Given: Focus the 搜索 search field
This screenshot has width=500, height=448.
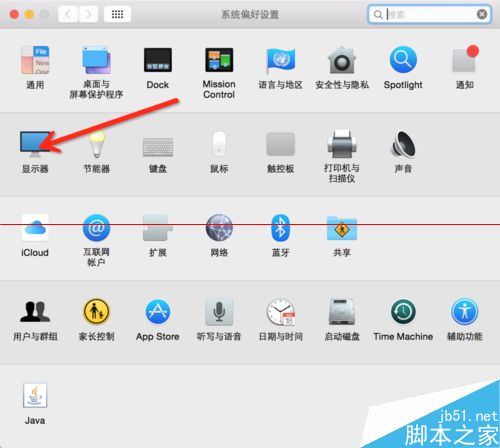Looking at the screenshot, I should [x=430, y=14].
